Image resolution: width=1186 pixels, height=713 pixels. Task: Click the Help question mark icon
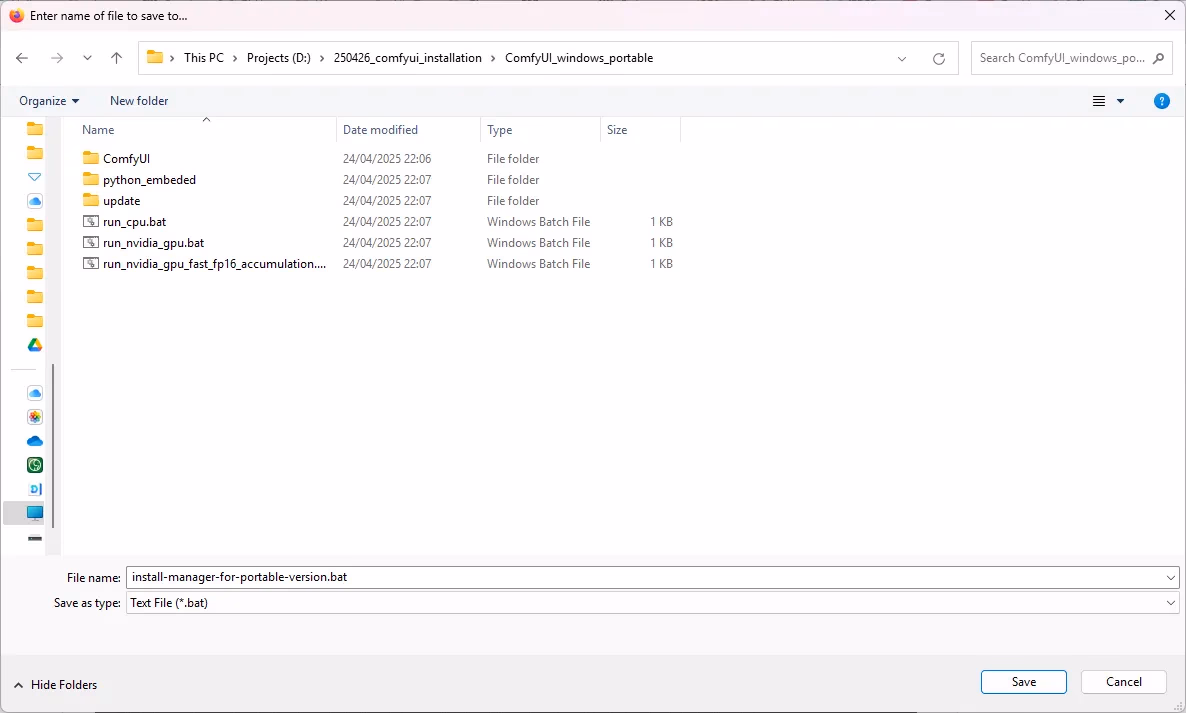pos(1161,100)
